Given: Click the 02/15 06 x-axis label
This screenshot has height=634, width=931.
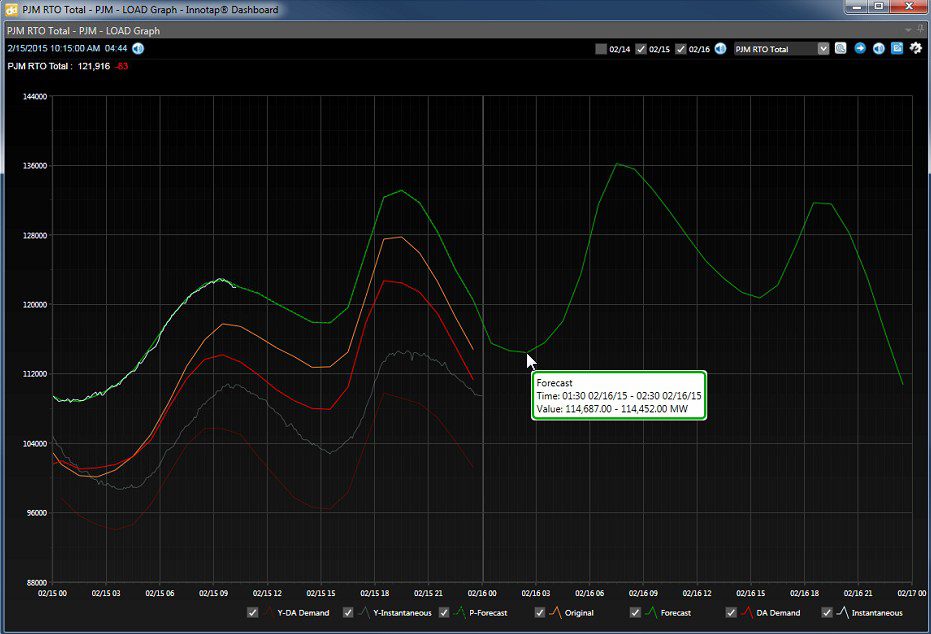Looking at the screenshot, I should pos(160,593).
